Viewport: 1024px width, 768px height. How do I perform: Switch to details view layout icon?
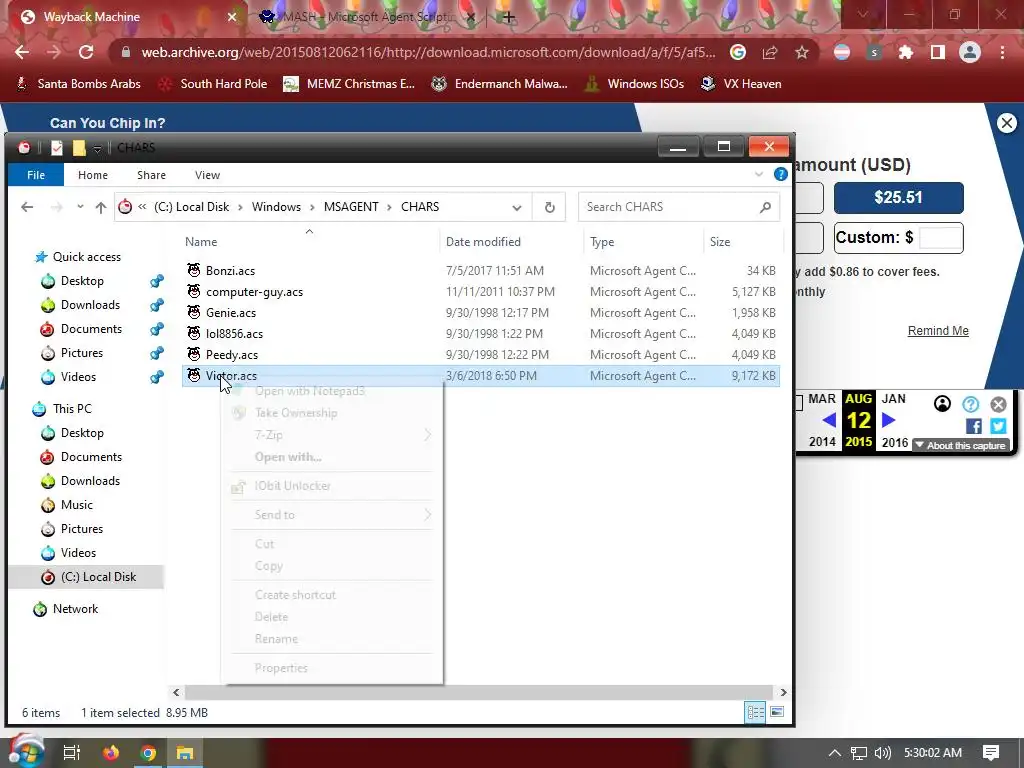coord(756,712)
